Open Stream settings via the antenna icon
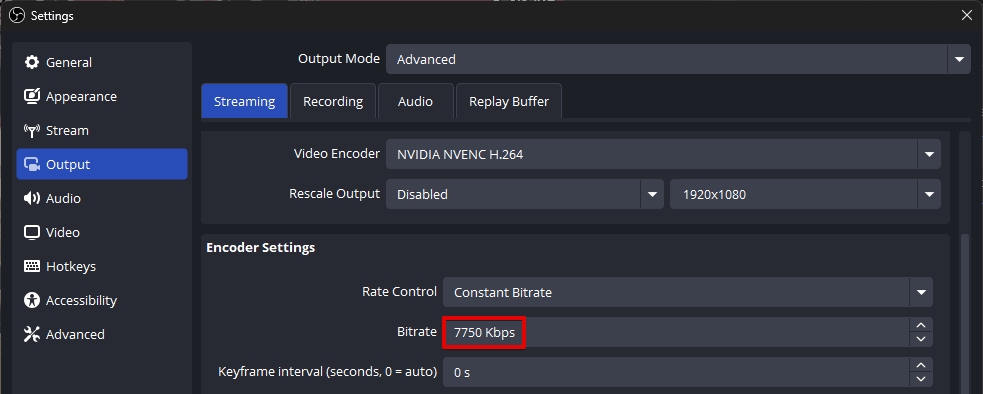Image resolution: width=983 pixels, height=394 pixels. 31,130
